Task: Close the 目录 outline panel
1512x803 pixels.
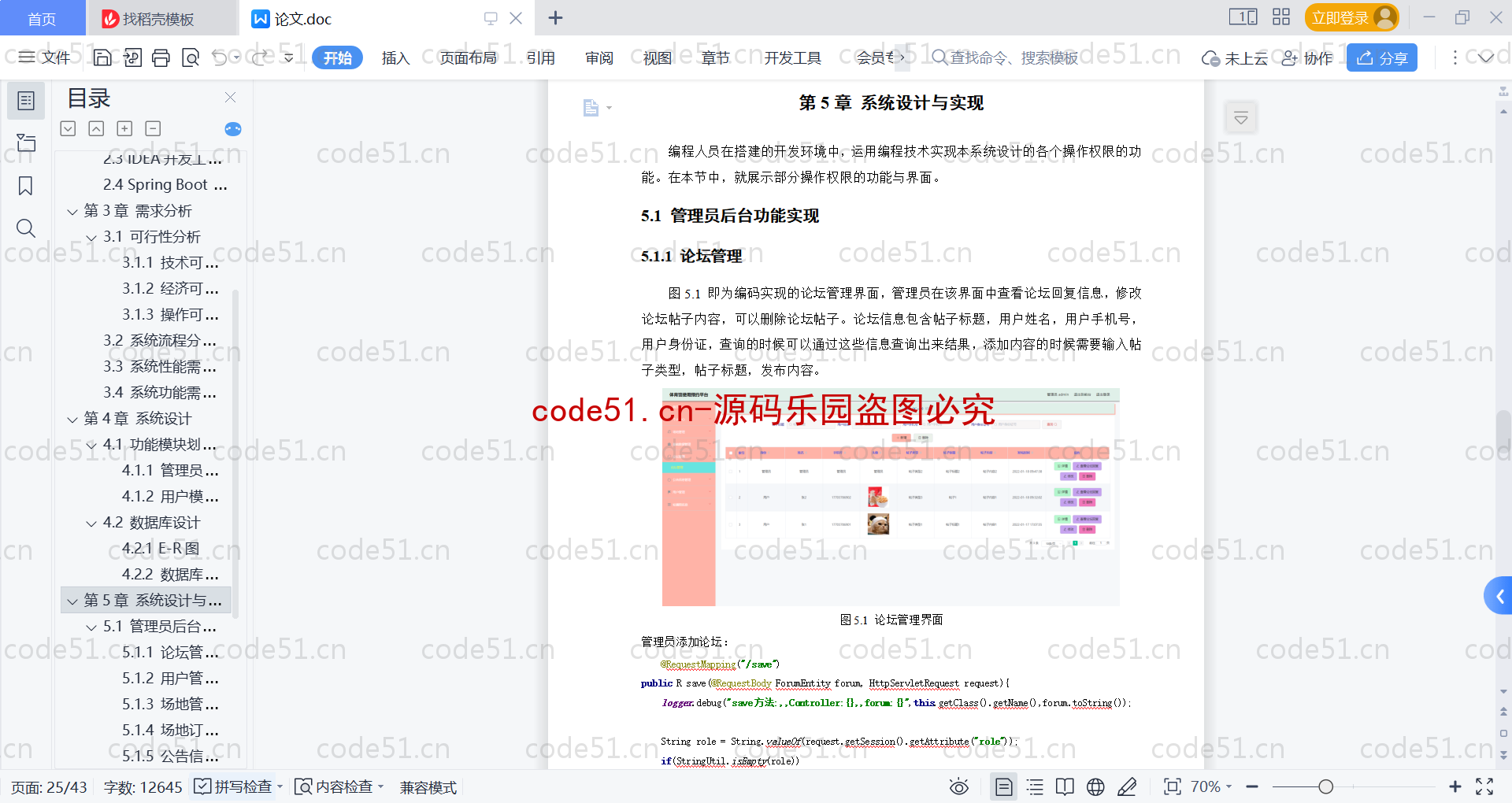Action: (231, 97)
